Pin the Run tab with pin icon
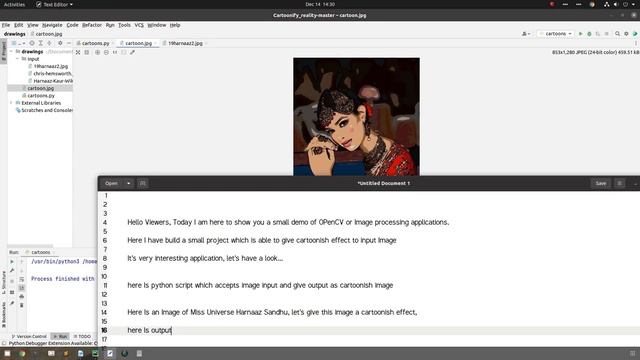 click(x=12, y=303)
